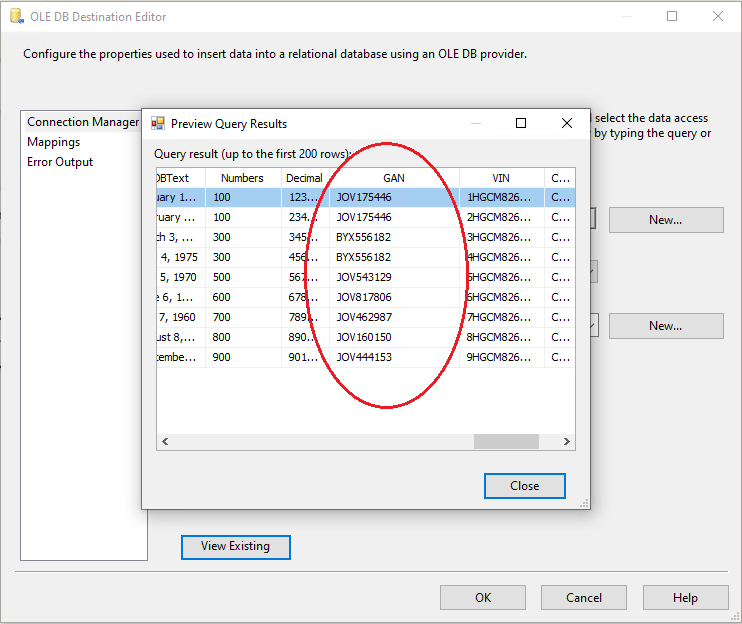Open the Error Output page
Image resolution: width=742 pixels, height=624 pixels.
[60, 162]
